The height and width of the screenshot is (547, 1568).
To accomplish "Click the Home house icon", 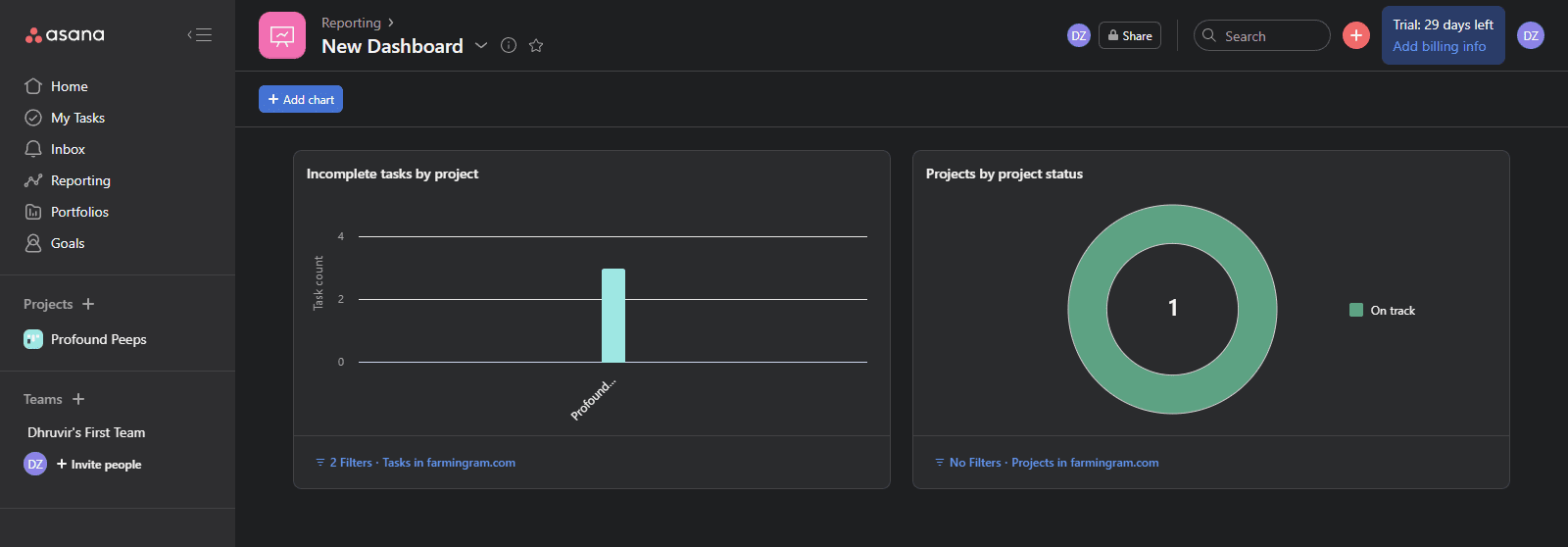I will pyautogui.click(x=33, y=86).
